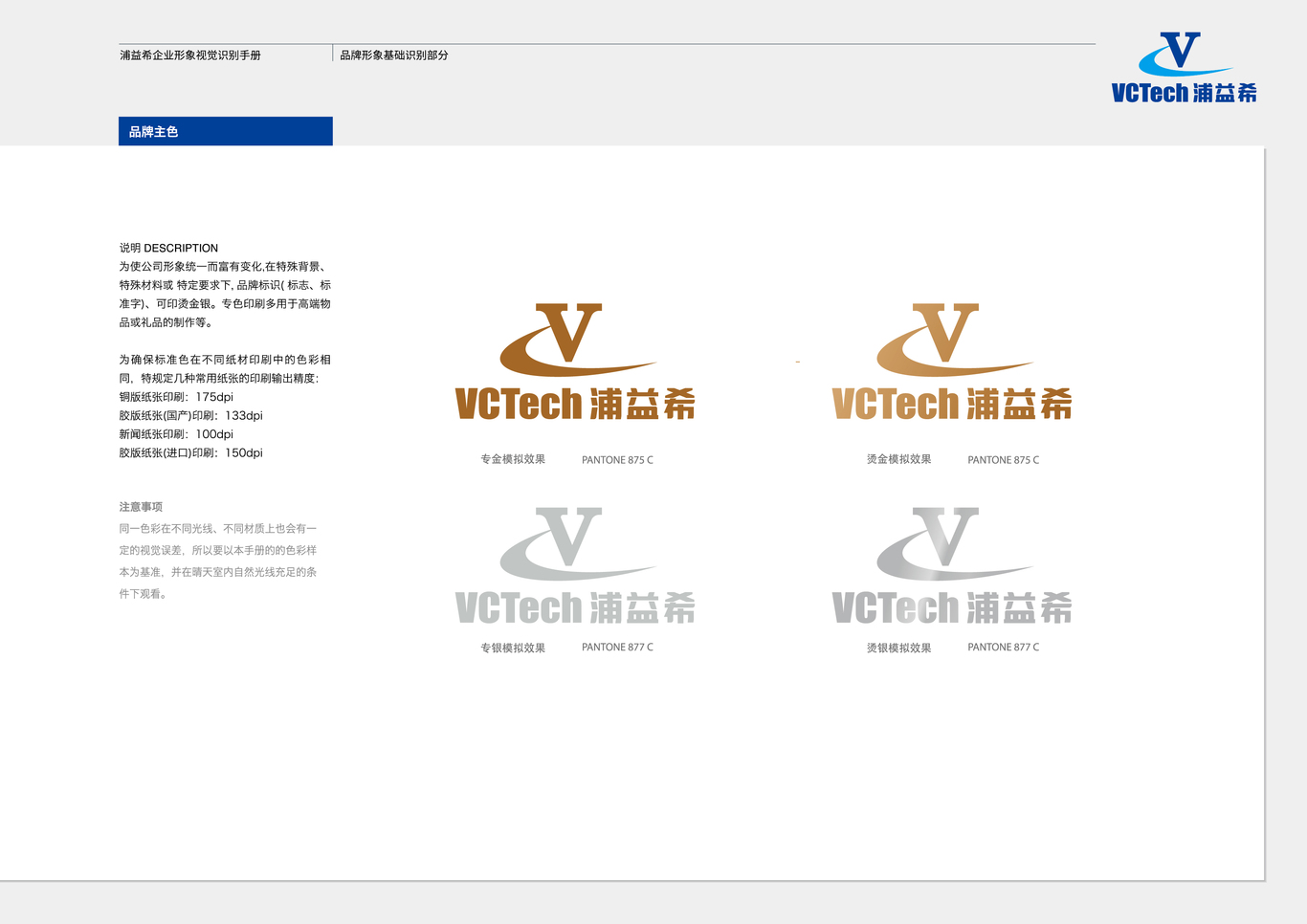The image size is (1307, 924).
Task: Click the line 铜版纸张印刷: 175dpi
Action: pyautogui.click(x=176, y=397)
